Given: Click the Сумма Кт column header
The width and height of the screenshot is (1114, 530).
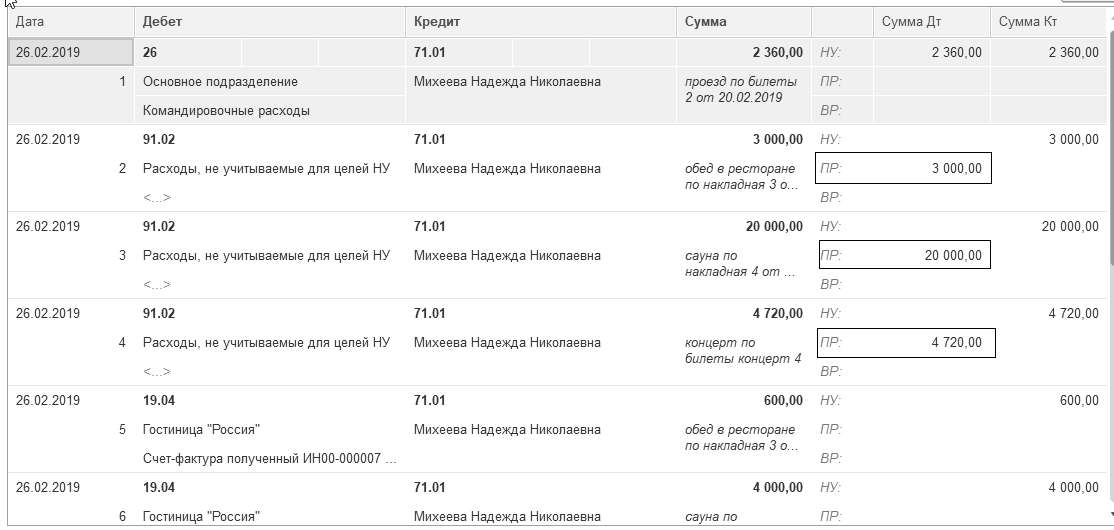Looking at the screenshot, I should click(1048, 21).
